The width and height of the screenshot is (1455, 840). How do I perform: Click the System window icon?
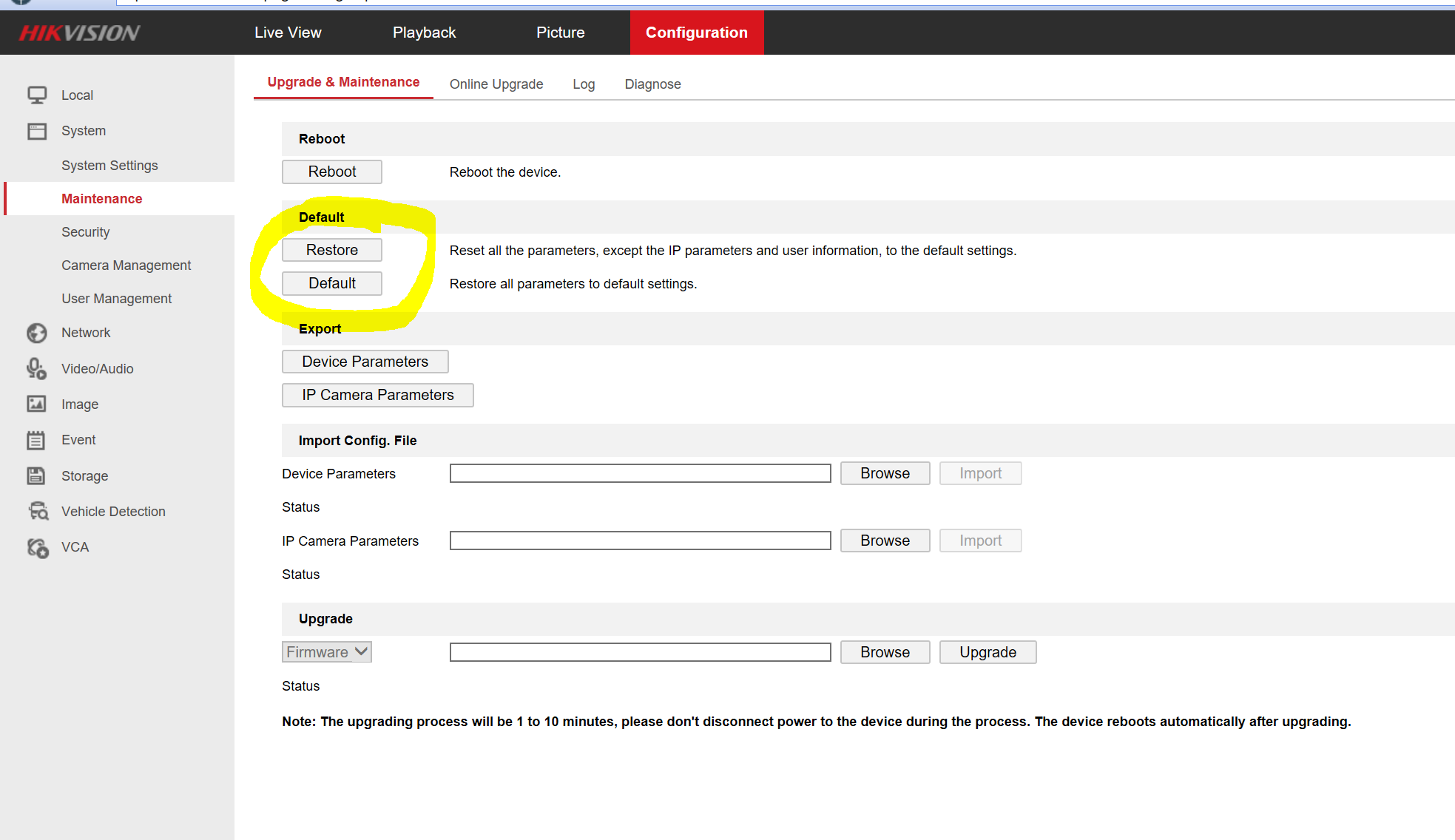37,131
